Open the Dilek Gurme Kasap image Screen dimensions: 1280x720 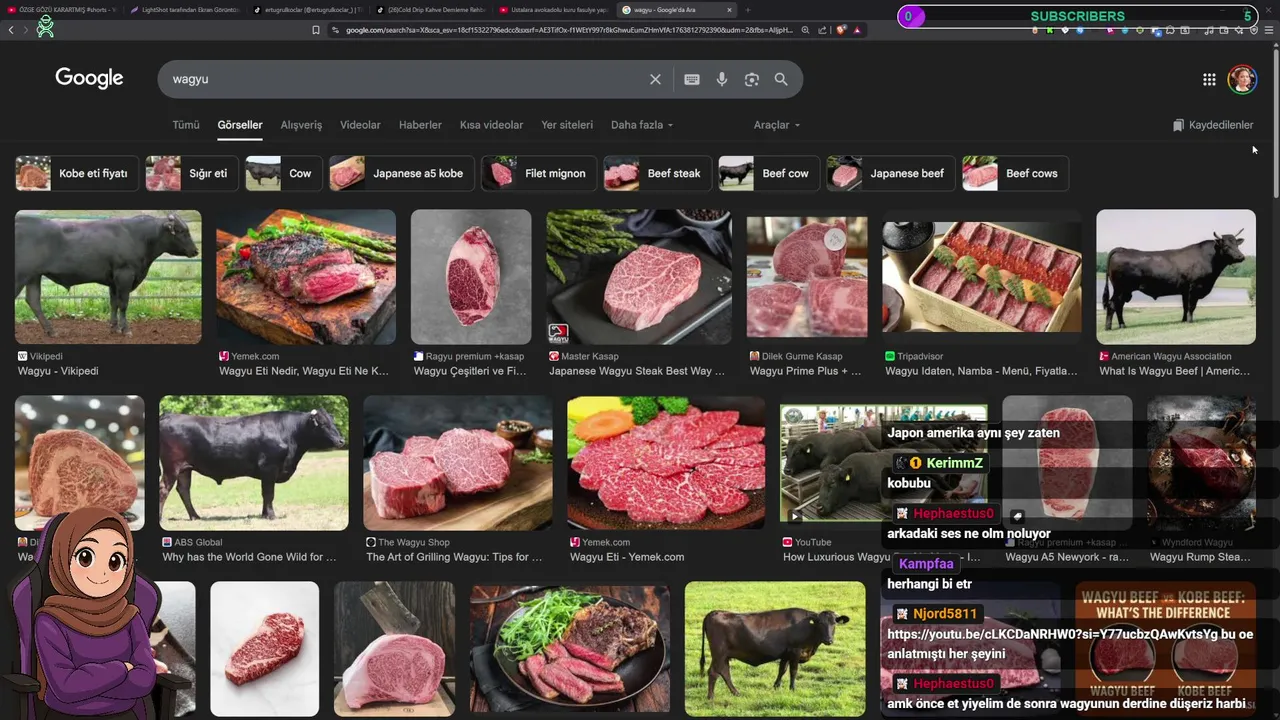pyautogui.click(x=807, y=277)
